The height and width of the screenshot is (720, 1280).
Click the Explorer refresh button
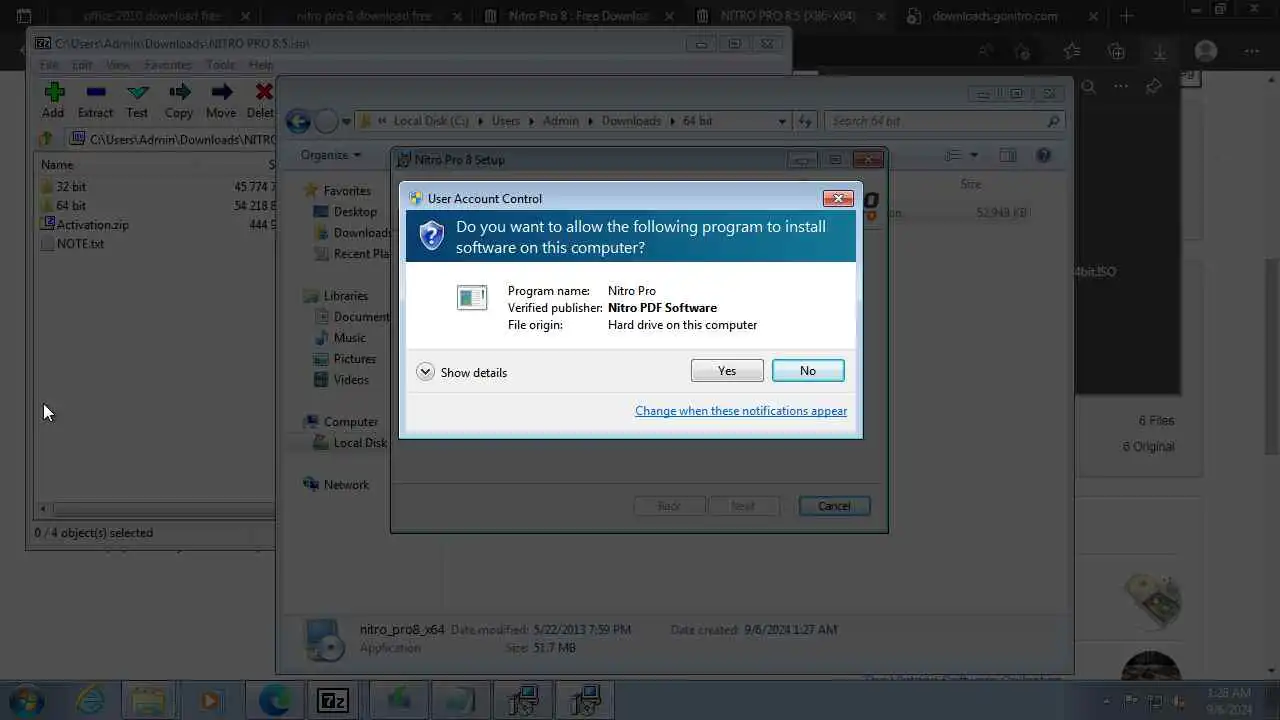pyautogui.click(x=805, y=121)
